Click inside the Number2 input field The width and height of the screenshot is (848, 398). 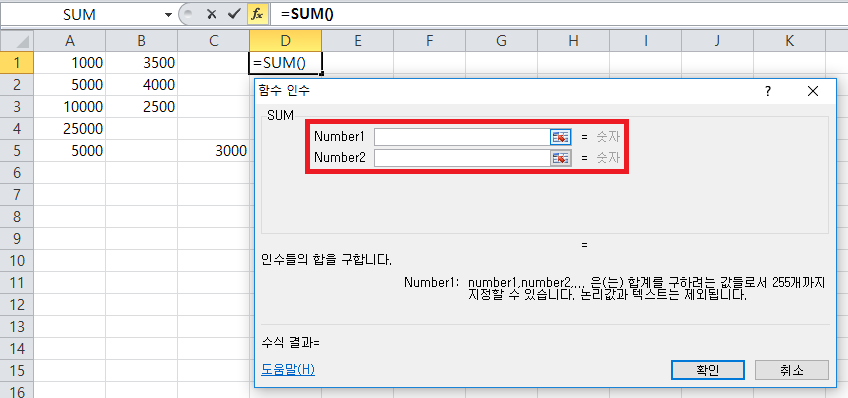462,158
